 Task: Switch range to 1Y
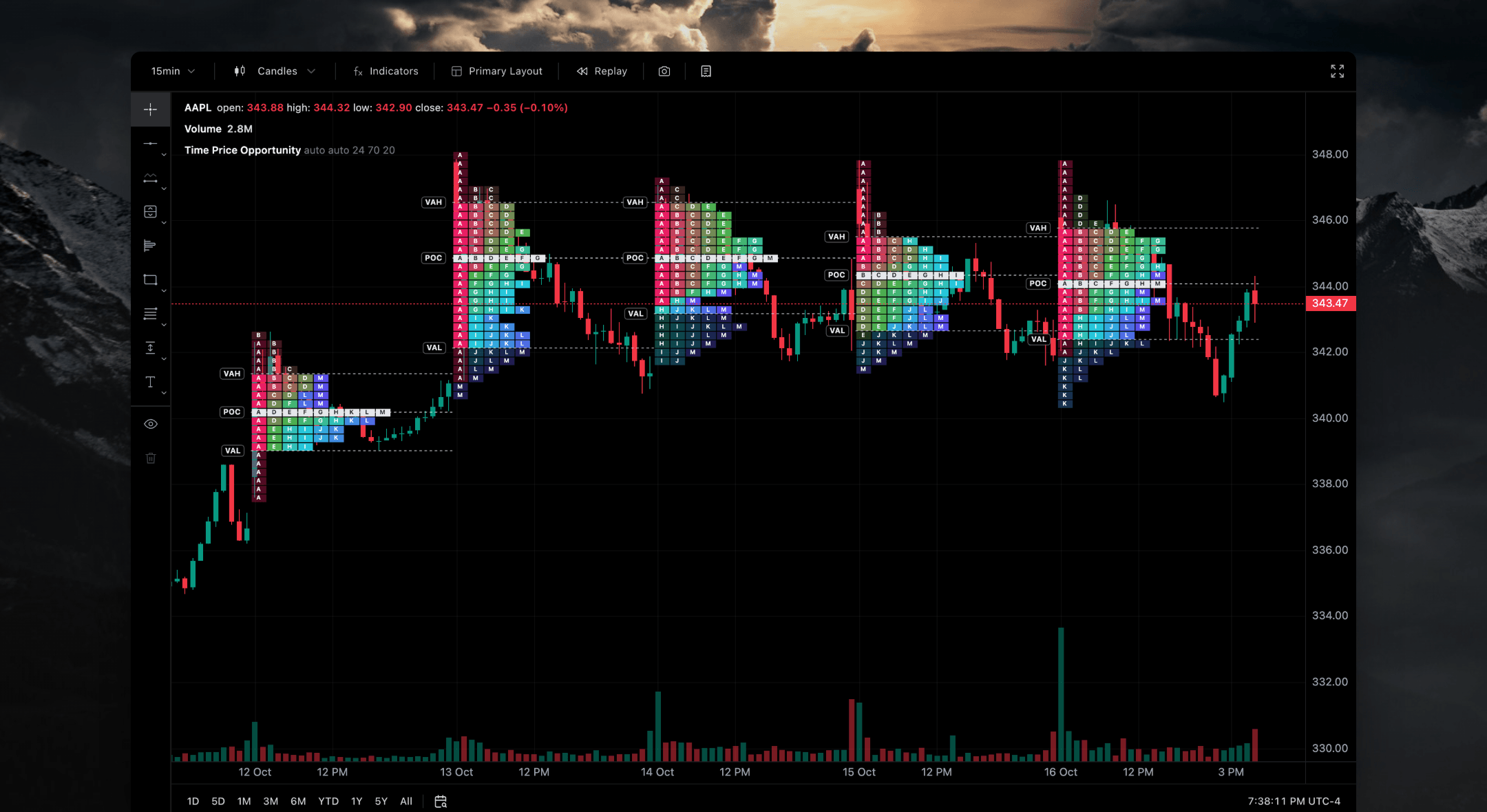click(357, 801)
